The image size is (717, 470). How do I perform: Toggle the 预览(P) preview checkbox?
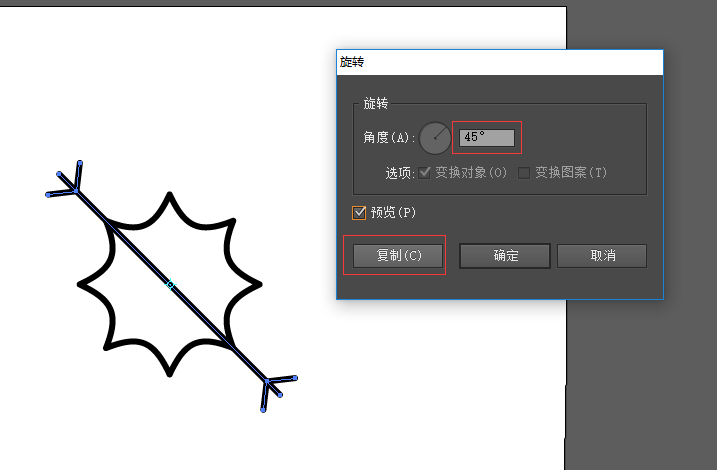(x=359, y=213)
